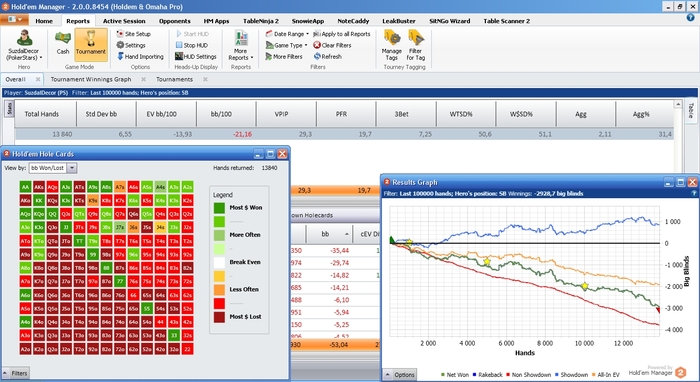Open NoteCaddy tab
Image resolution: width=700 pixels, height=382 pixels.
click(x=353, y=21)
